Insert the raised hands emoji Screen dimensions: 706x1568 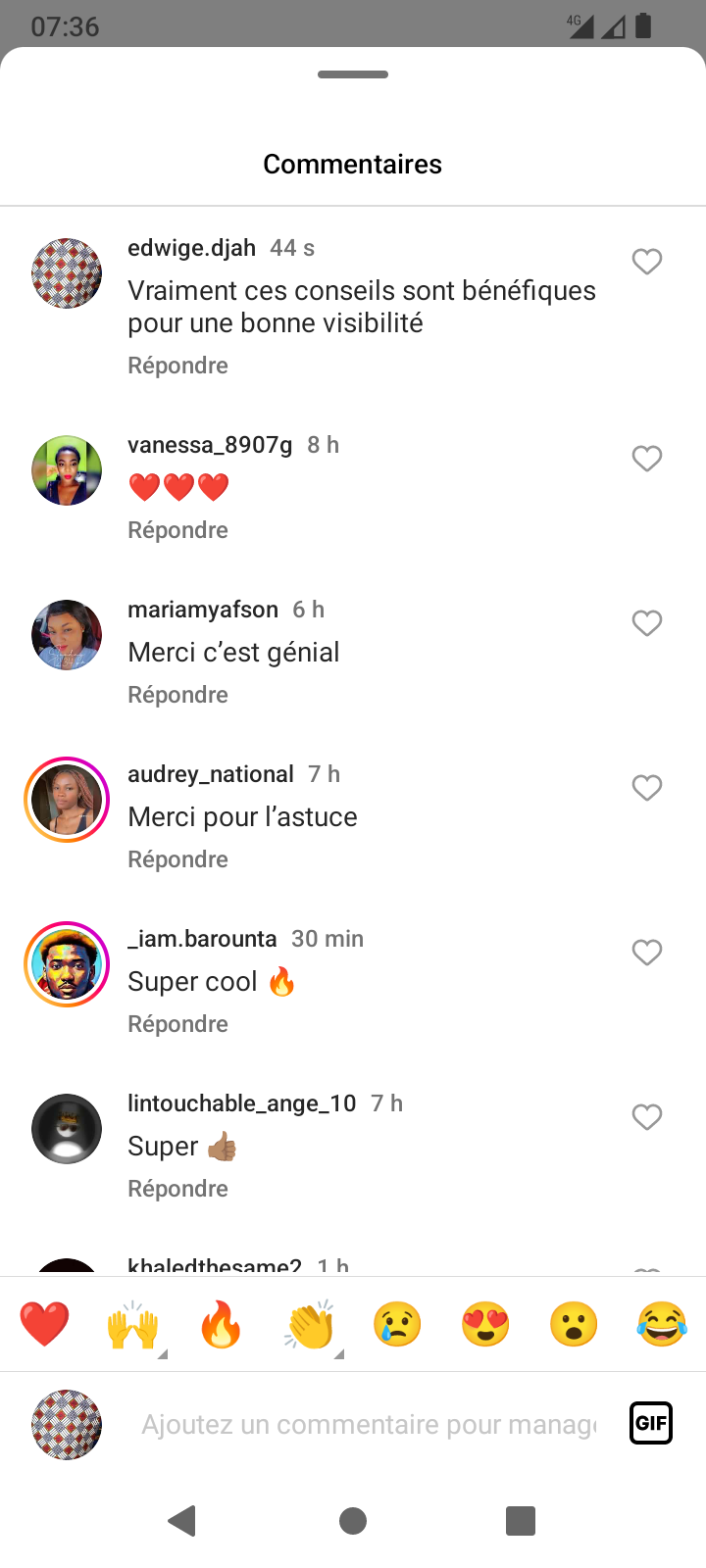coord(132,1325)
